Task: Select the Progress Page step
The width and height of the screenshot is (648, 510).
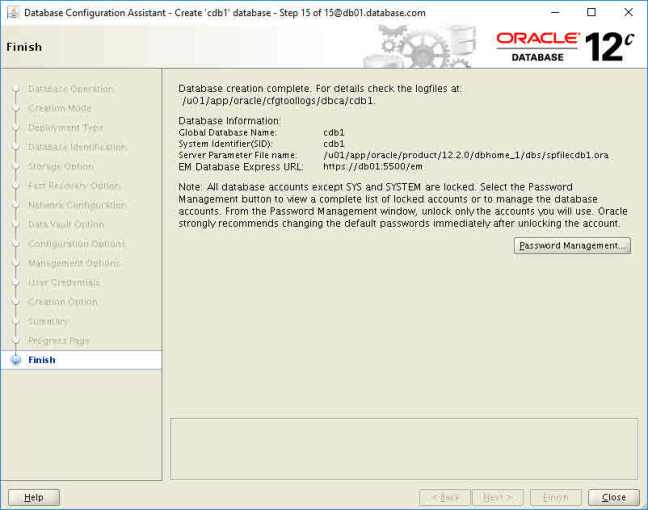Action: coord(58,341)
